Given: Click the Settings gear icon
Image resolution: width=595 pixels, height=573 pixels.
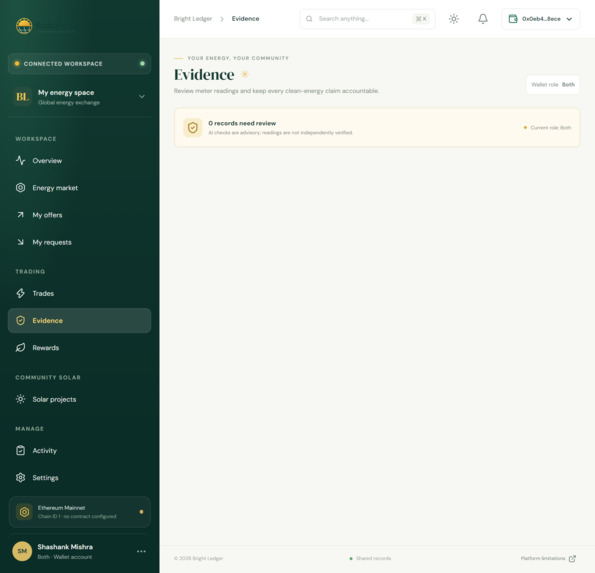Looking at the screenshot, I should point(20,478).
